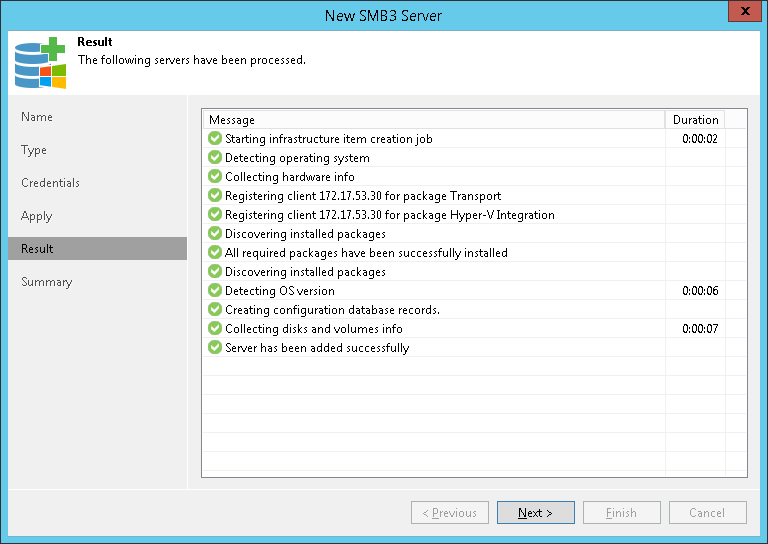Click the Cancel button
The width and height of the screenshot is (768, 544).
[708, 513]
